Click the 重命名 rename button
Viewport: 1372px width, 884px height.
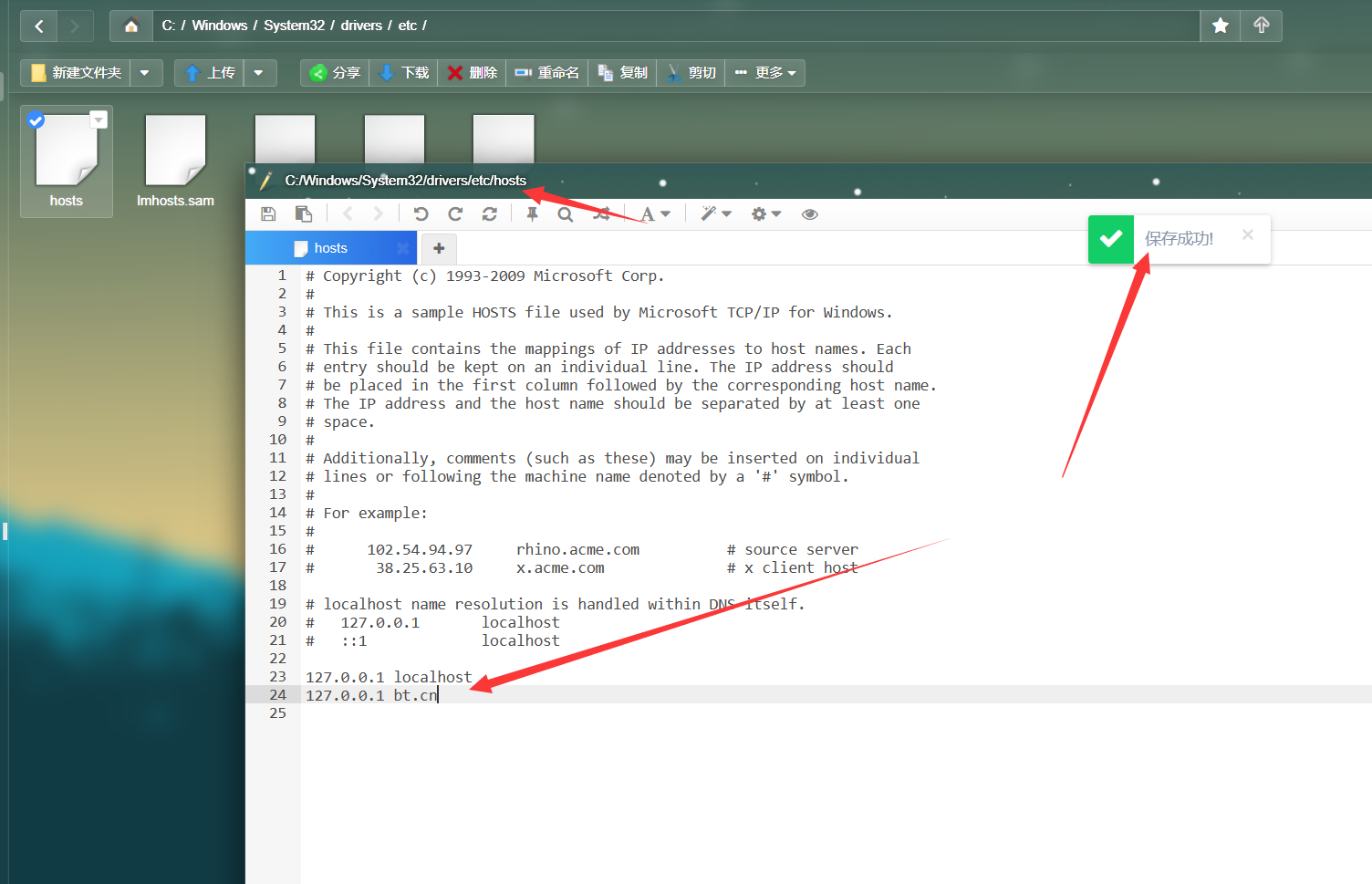[x=547, y=73]
